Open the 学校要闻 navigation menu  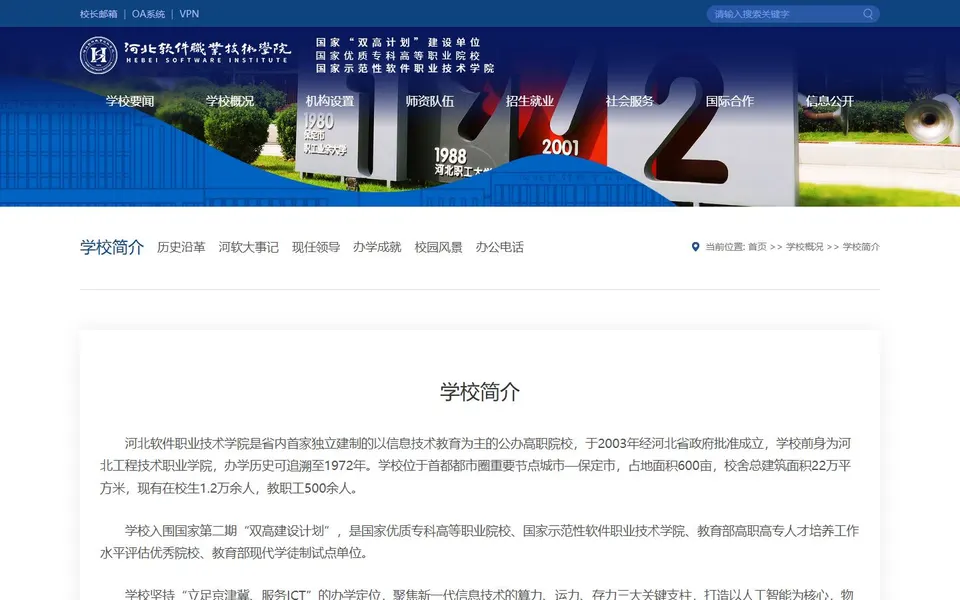(x=130, y=101)
